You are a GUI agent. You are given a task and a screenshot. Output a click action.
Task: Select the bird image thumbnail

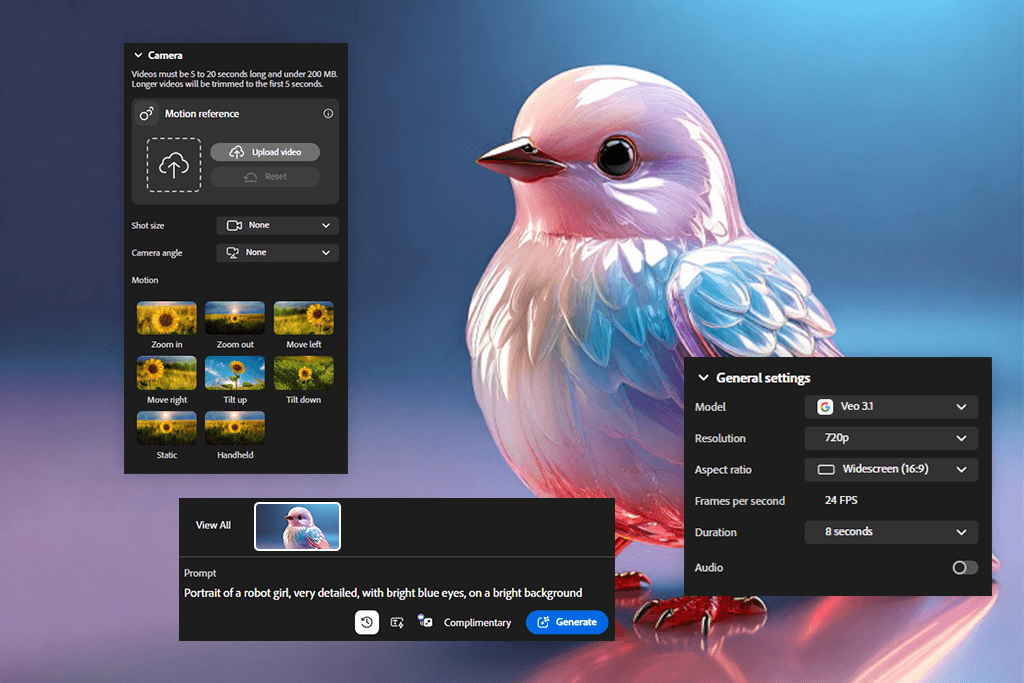[297, 526]
